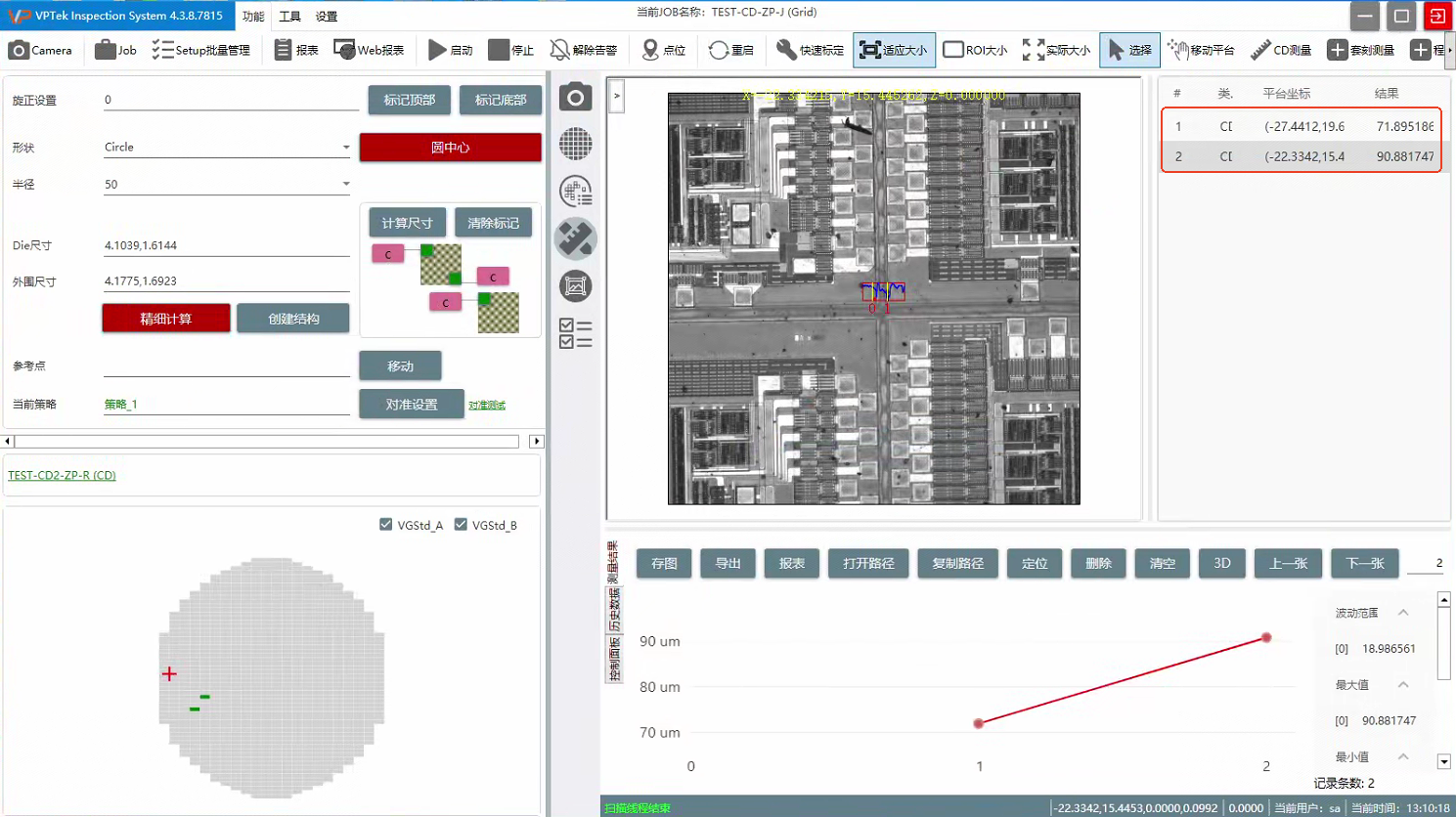Select the ruler measurement tool icon

(x=575, y=238)
